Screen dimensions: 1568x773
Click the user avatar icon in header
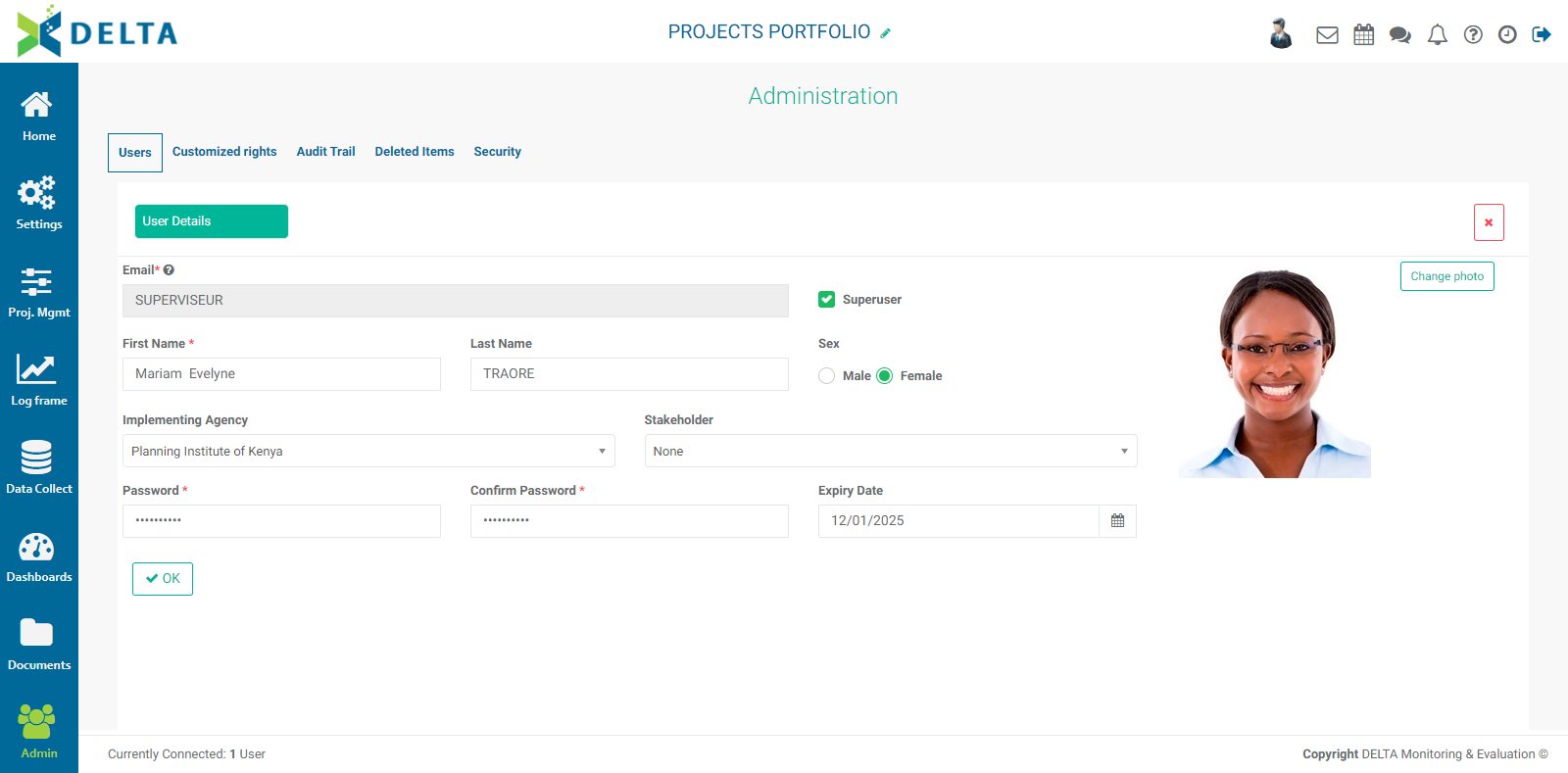(x=1281, y=33)
